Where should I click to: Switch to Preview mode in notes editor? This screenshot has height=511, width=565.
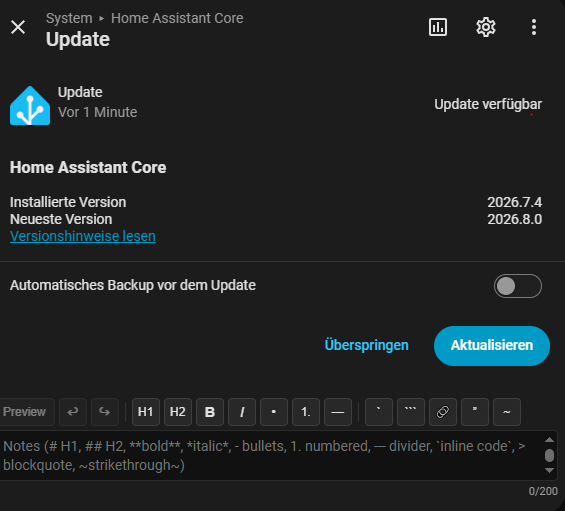click(x=25, y=412)
